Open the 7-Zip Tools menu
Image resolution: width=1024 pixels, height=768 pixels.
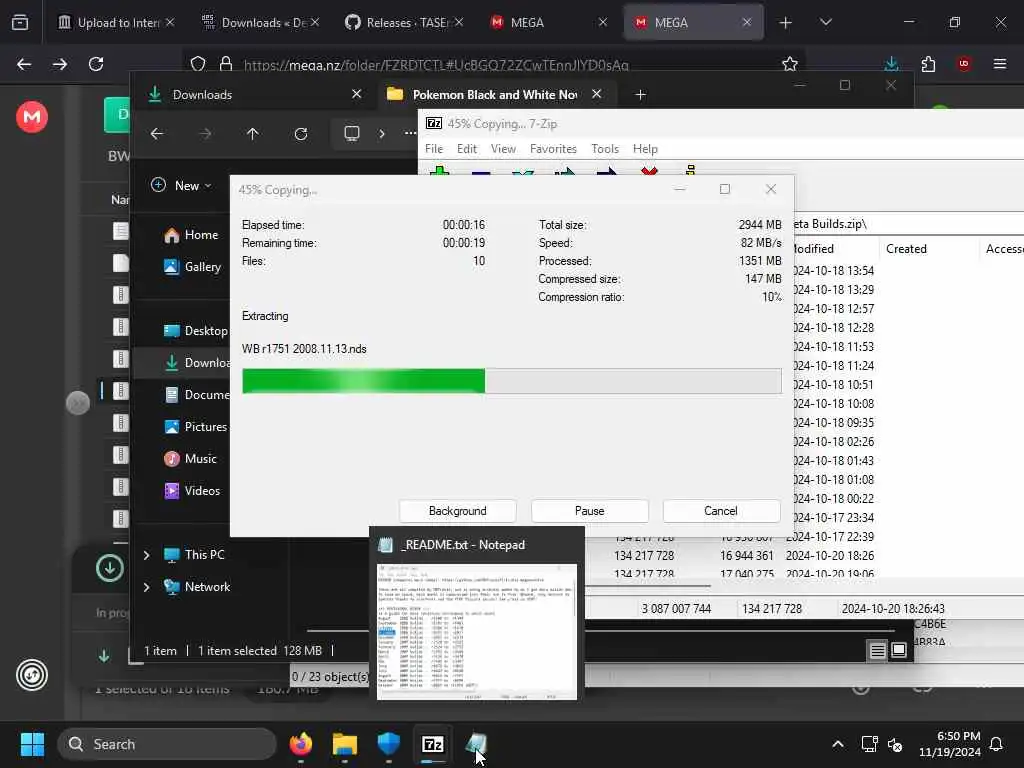tap(605, 149)
